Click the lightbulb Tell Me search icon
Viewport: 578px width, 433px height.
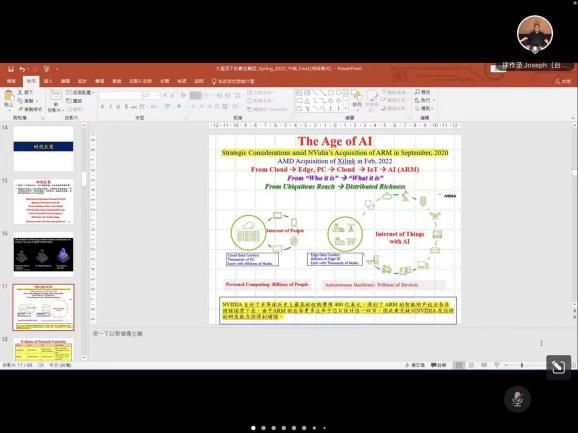click(214, 81)
